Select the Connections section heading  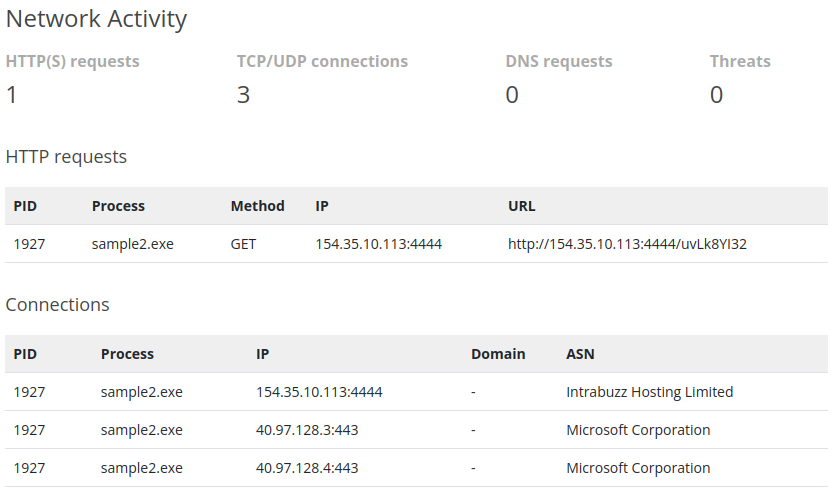coord(57,305)
